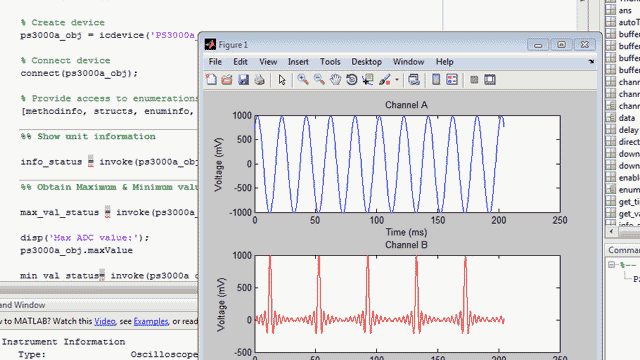Click the Channel B plot title
Screen dimensions: 640x360
(406, 244)
